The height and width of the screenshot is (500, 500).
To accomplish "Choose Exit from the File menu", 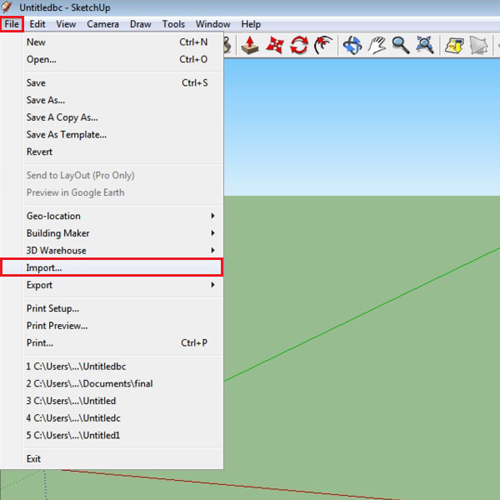I will click(x=112, y=459).
